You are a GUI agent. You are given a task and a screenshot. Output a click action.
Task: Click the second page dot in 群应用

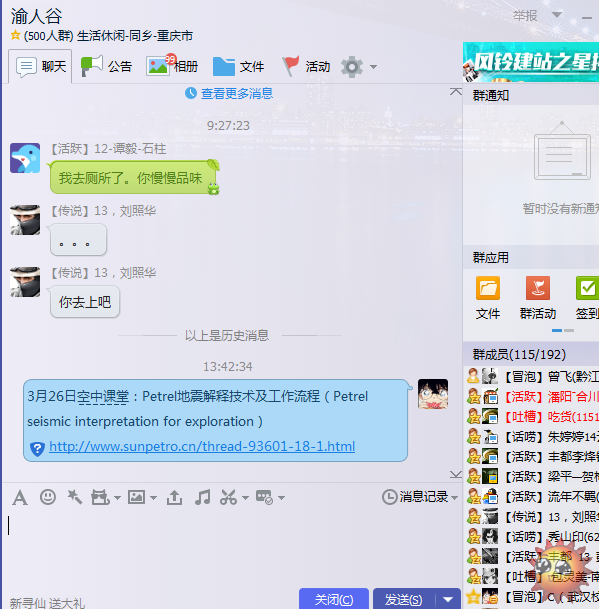(x=569, y=331)
